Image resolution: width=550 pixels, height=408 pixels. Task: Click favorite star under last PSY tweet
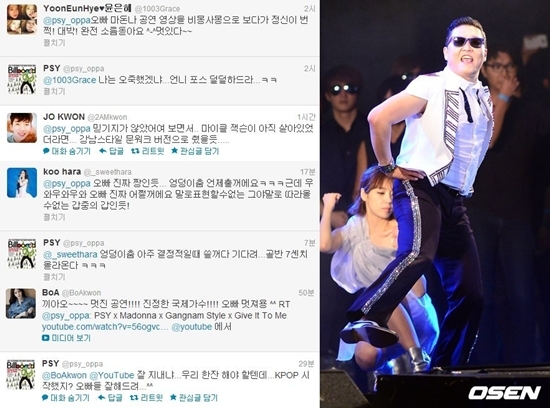pos(173,397)
